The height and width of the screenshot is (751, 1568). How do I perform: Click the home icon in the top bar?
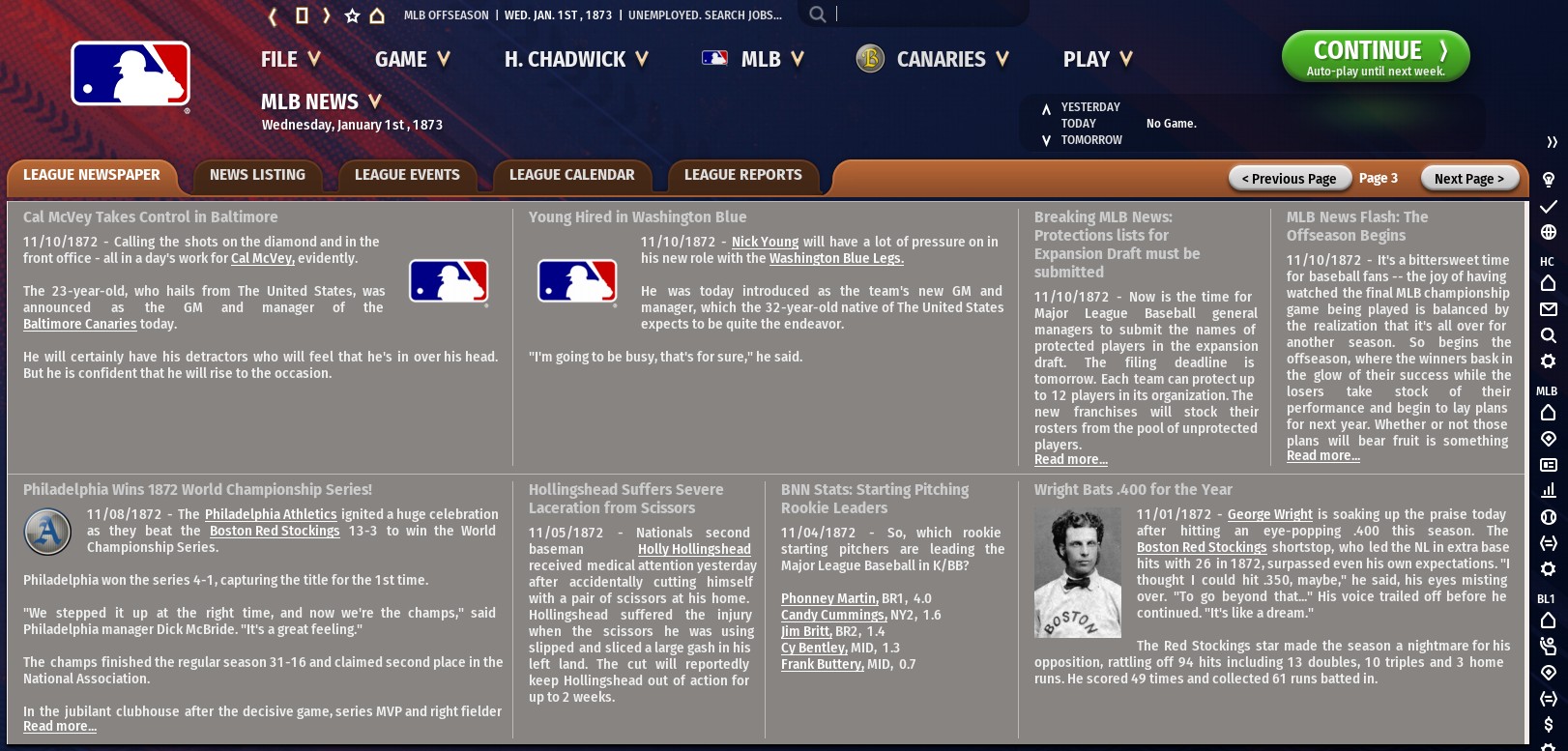point(377,15)
